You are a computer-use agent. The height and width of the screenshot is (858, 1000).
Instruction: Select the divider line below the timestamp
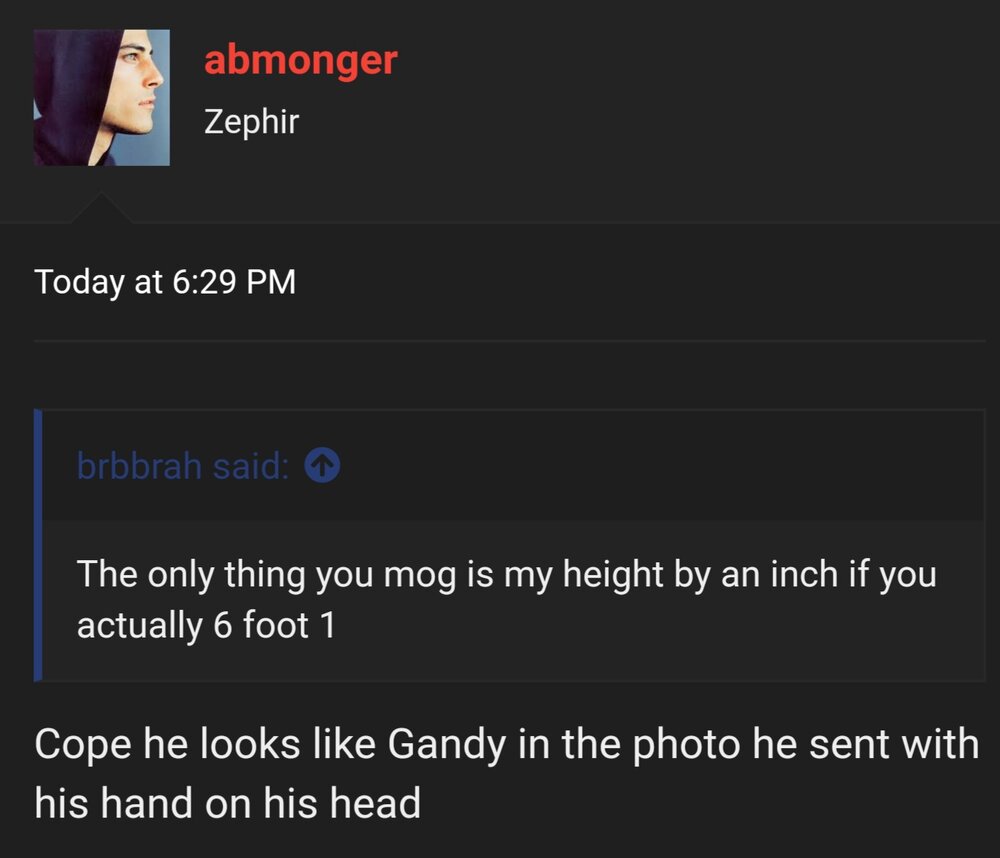510,341
